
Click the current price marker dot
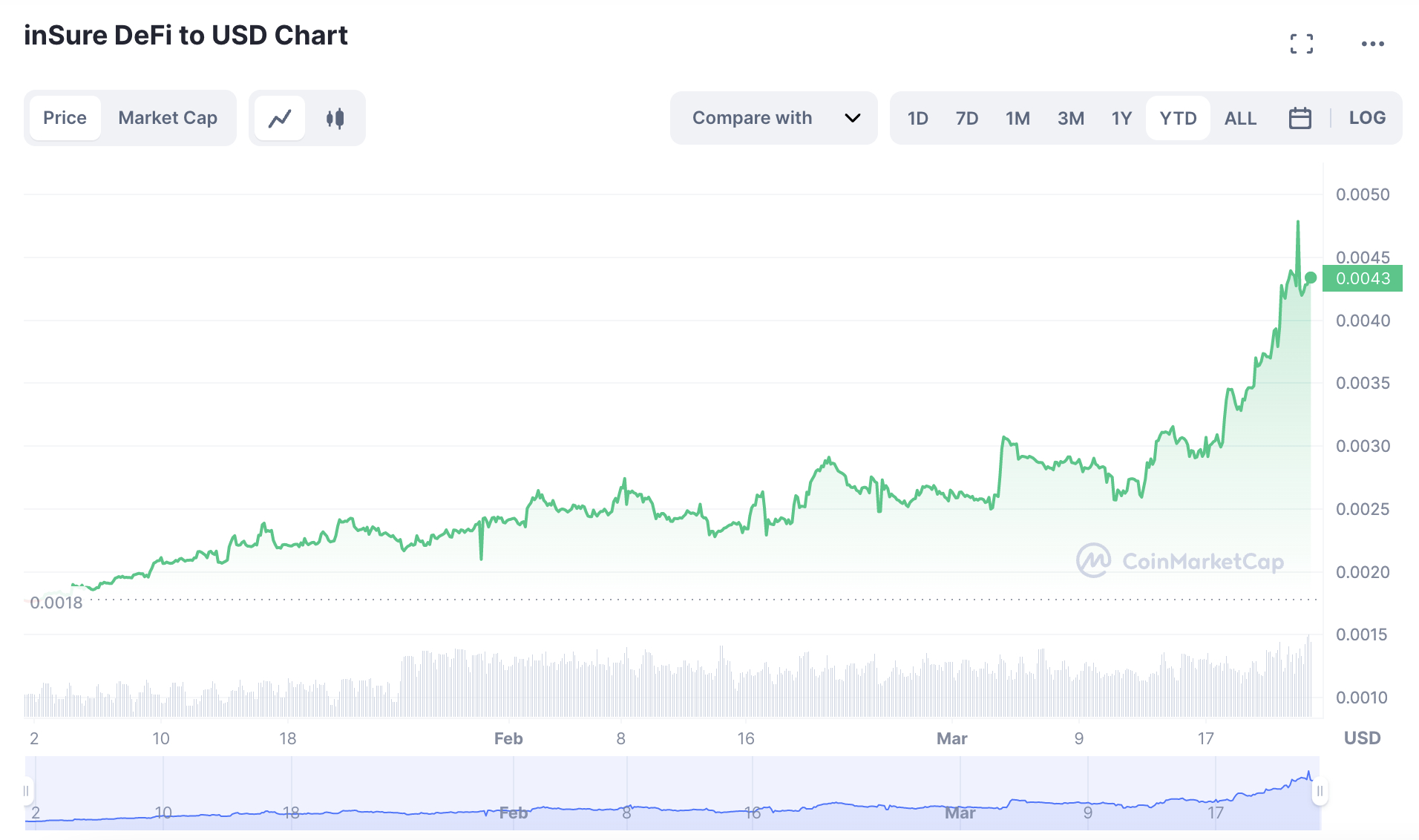(1311, 278)
